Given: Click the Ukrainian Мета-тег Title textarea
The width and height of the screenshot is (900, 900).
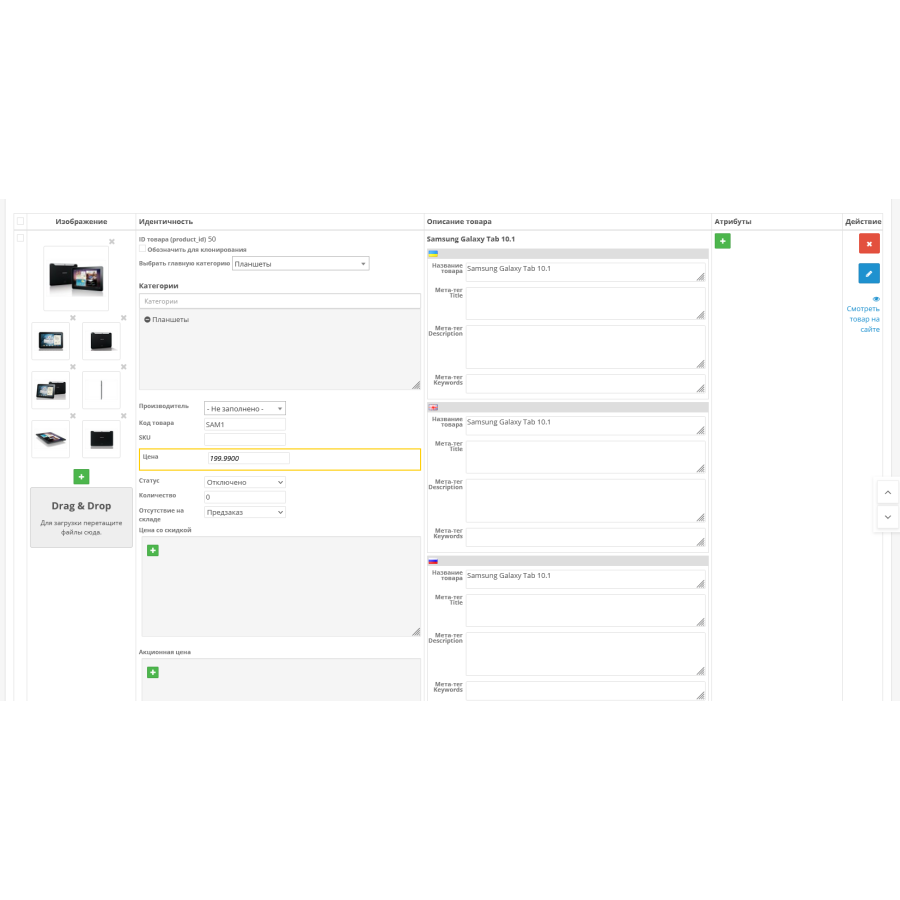Looking at the screenshot, I should (585, 303).
